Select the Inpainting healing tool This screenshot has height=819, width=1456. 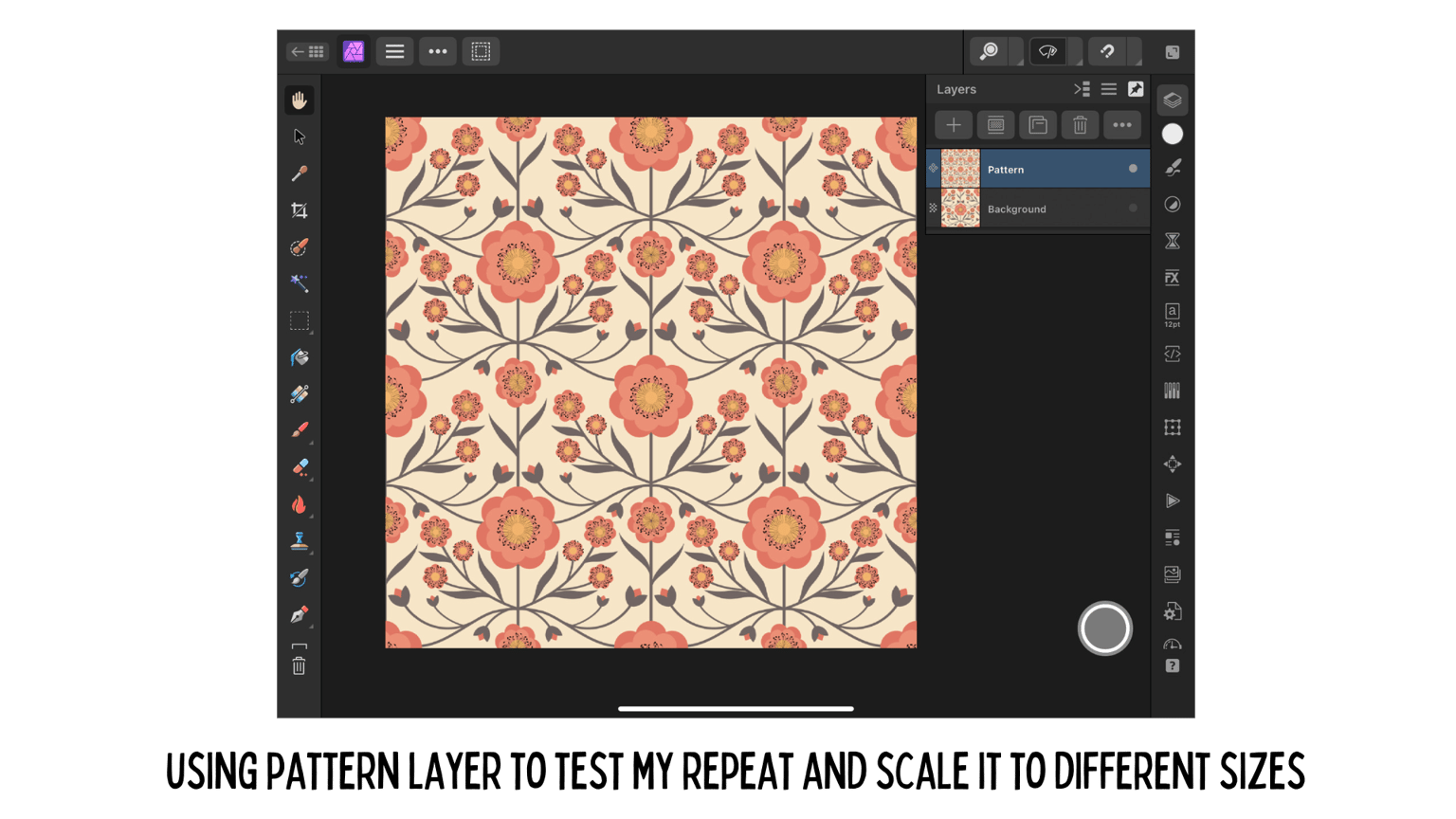pyautogui.click(x=300, y=394)
